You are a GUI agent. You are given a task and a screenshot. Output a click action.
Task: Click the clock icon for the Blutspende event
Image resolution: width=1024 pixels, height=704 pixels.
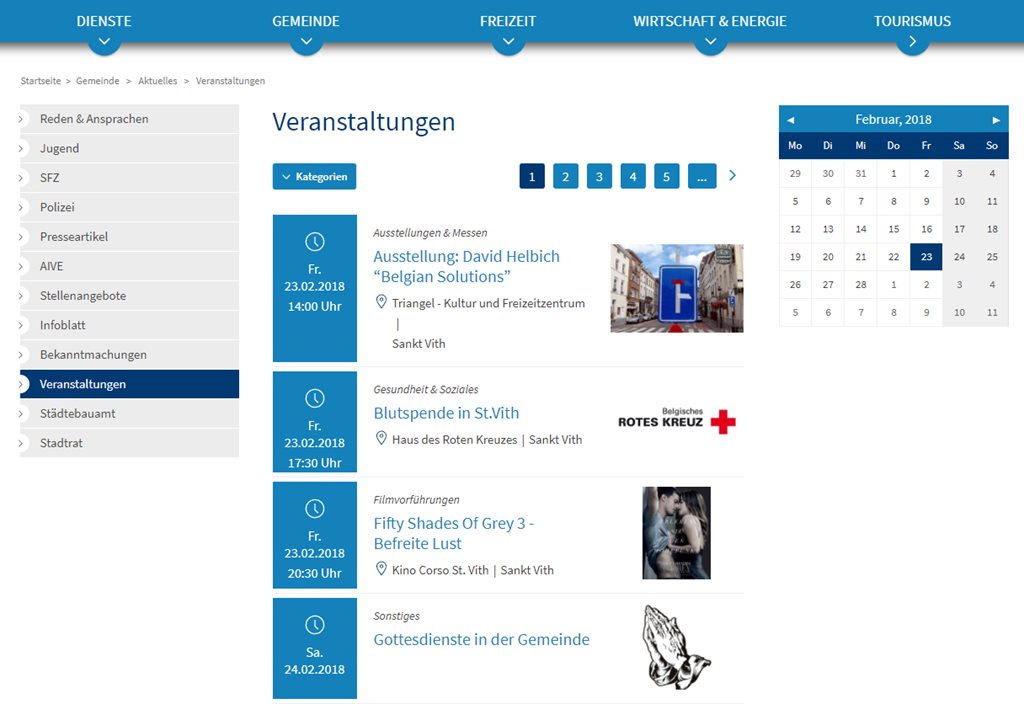point(315,398)
